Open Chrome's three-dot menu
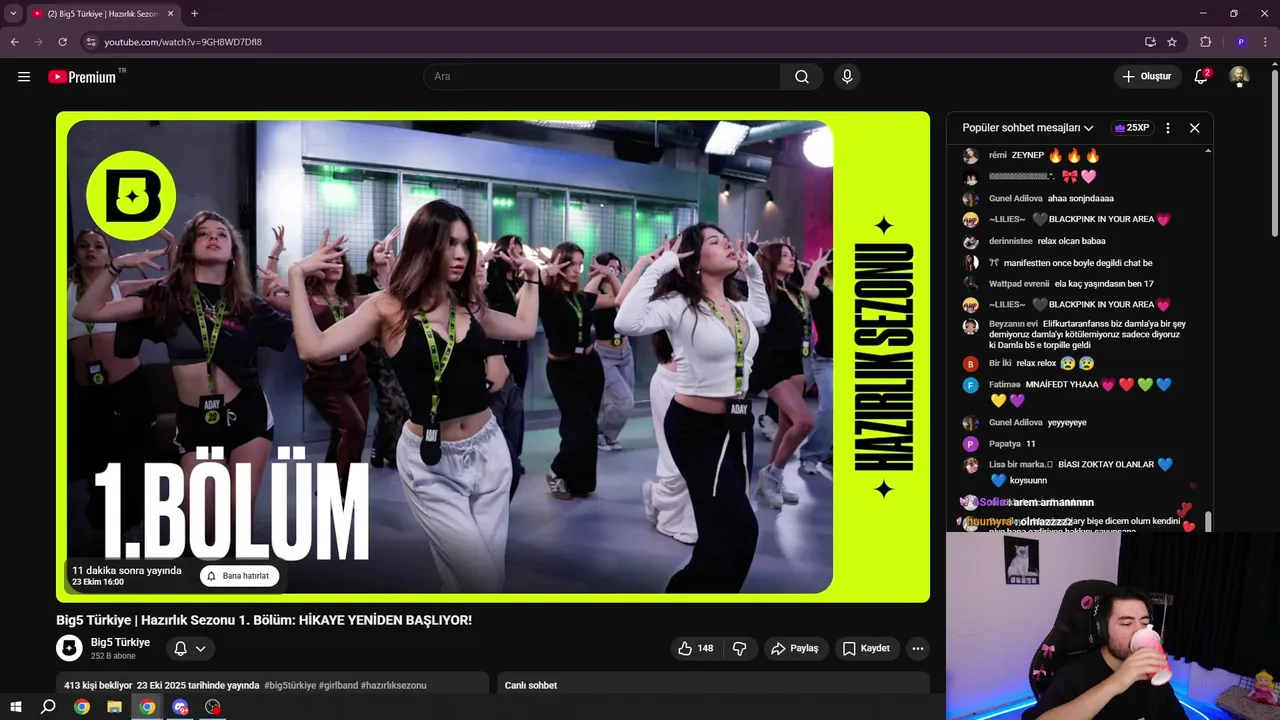 [1265, 42]
